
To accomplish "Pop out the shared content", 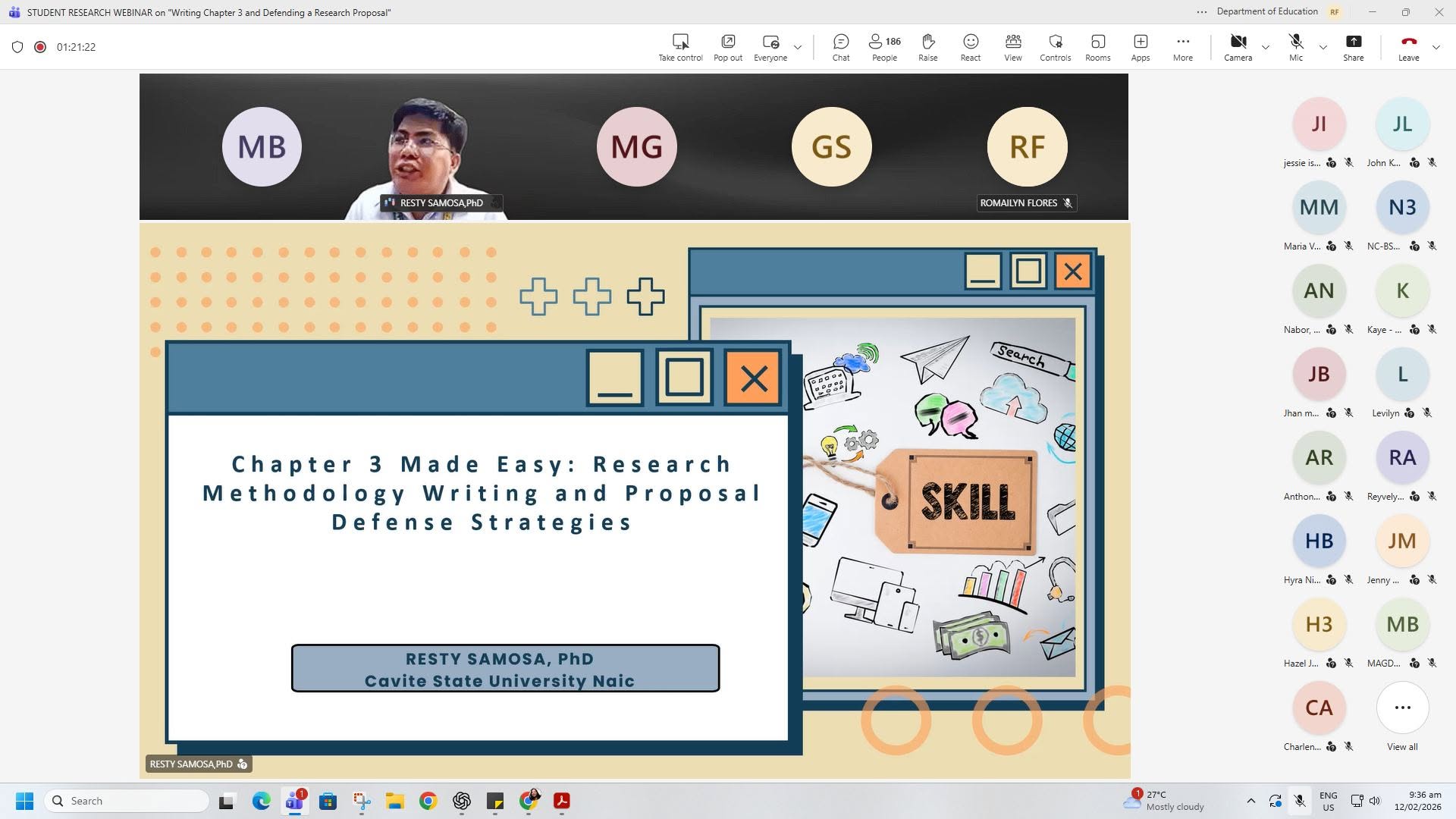I will tap(727, 47).
